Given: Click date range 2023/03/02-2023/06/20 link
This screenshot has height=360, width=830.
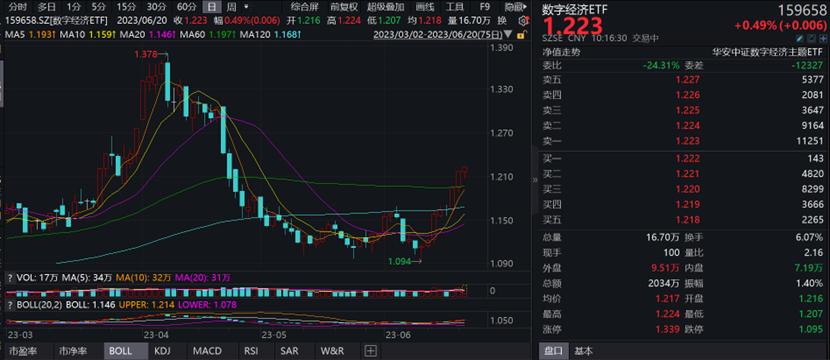Looking at the screenshot, I should pos(438,34).
